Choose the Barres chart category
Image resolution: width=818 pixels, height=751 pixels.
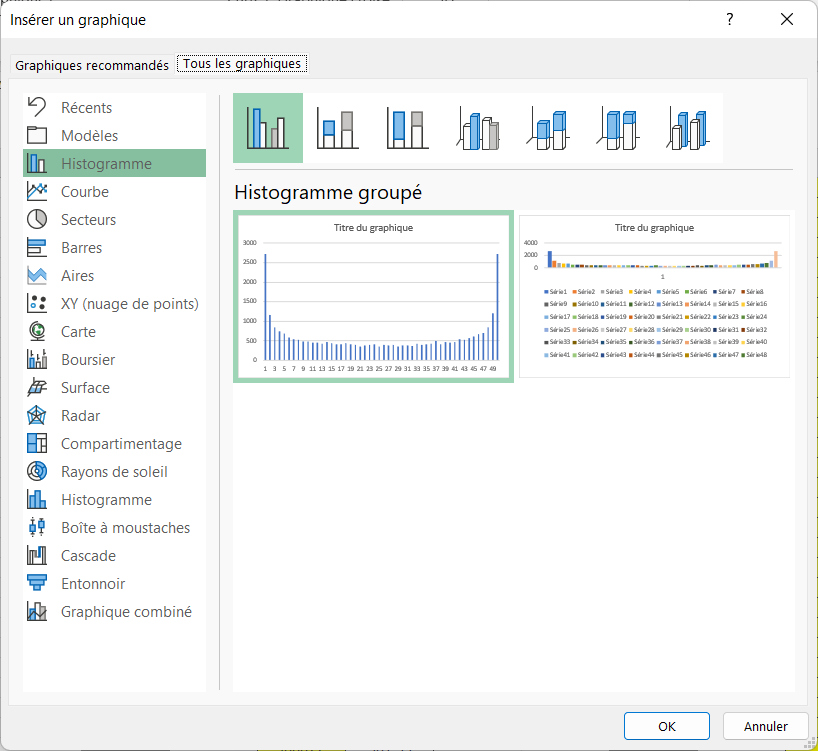pyautogui.click(x=114, y=248)
